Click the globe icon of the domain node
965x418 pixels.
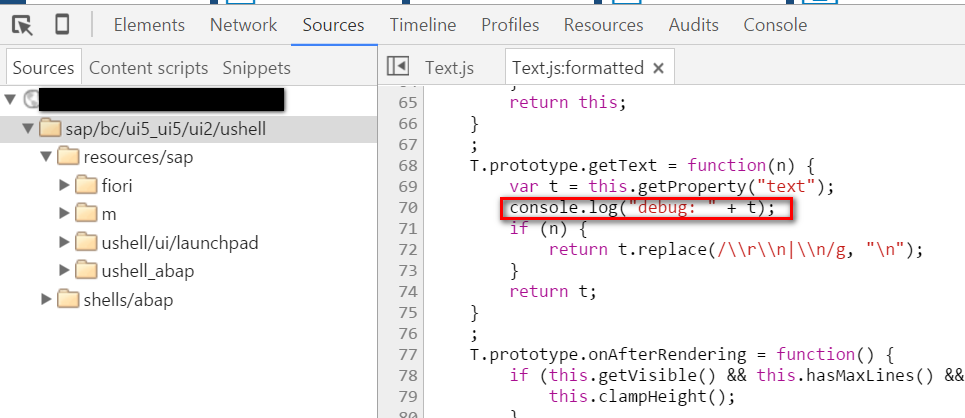click(x=30, y=99)
